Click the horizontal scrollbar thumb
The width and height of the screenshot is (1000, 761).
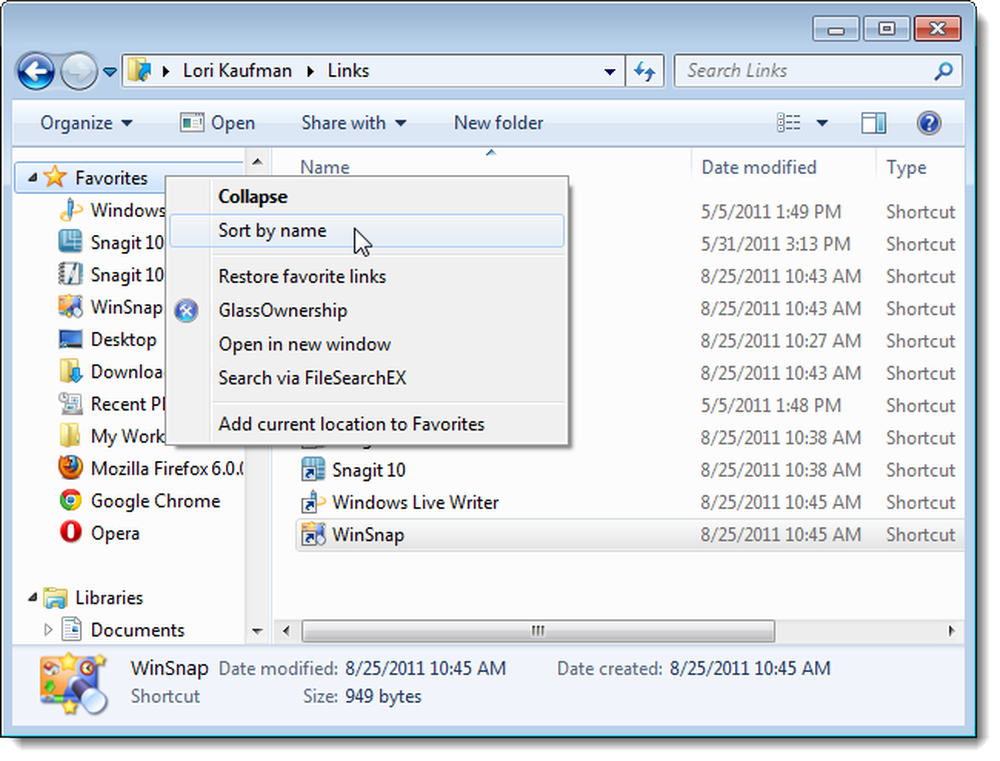click(x=538, y=631)
